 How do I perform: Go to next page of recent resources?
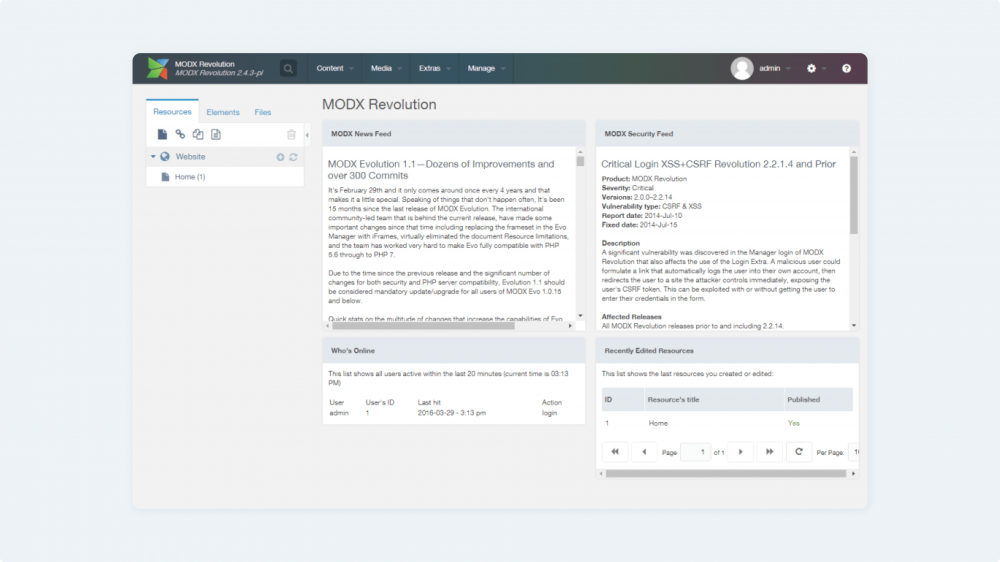740,452
